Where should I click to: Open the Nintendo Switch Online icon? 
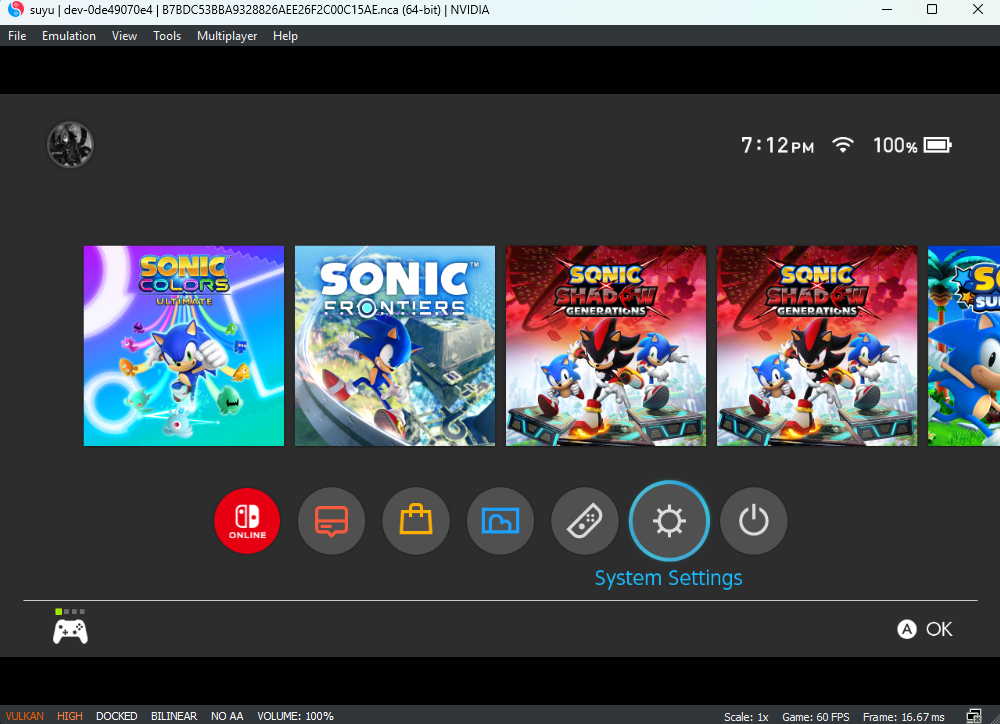point(247,521)
